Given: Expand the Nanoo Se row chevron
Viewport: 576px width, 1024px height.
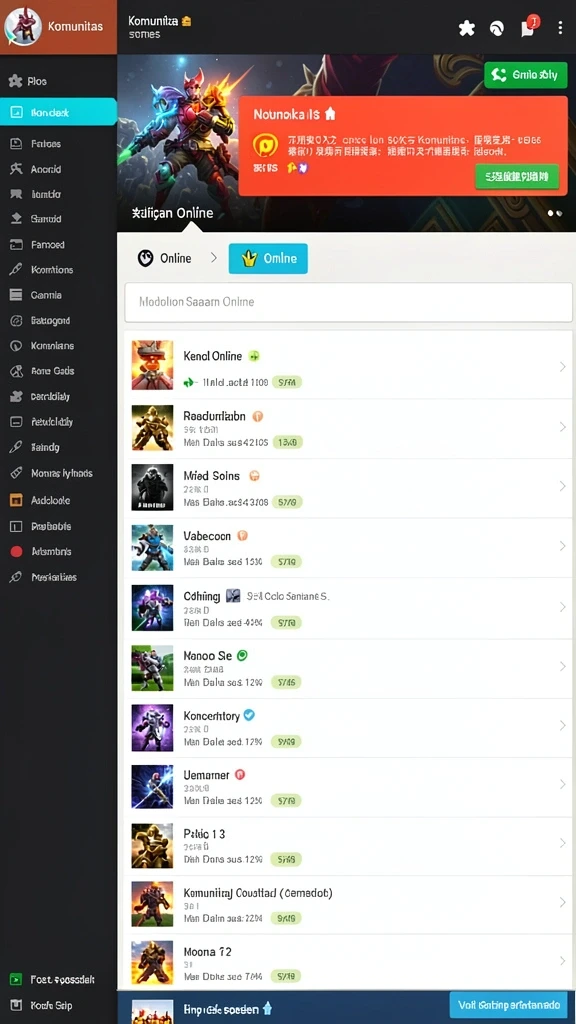Looking at the screenshot, I should pos(562,666).
